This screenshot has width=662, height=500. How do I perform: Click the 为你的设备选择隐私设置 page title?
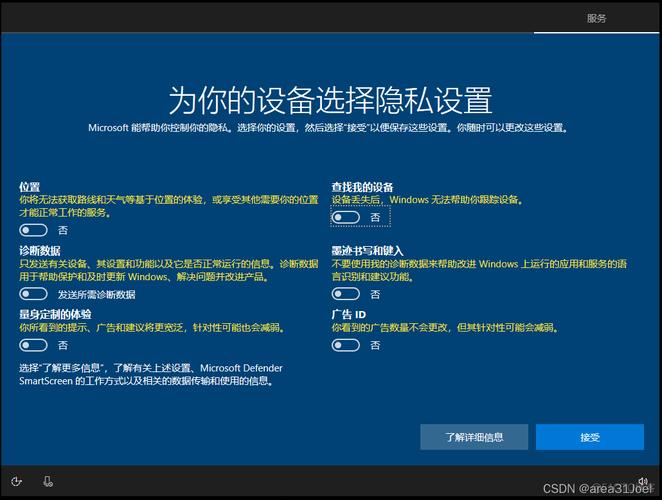[x=331, y=101]
